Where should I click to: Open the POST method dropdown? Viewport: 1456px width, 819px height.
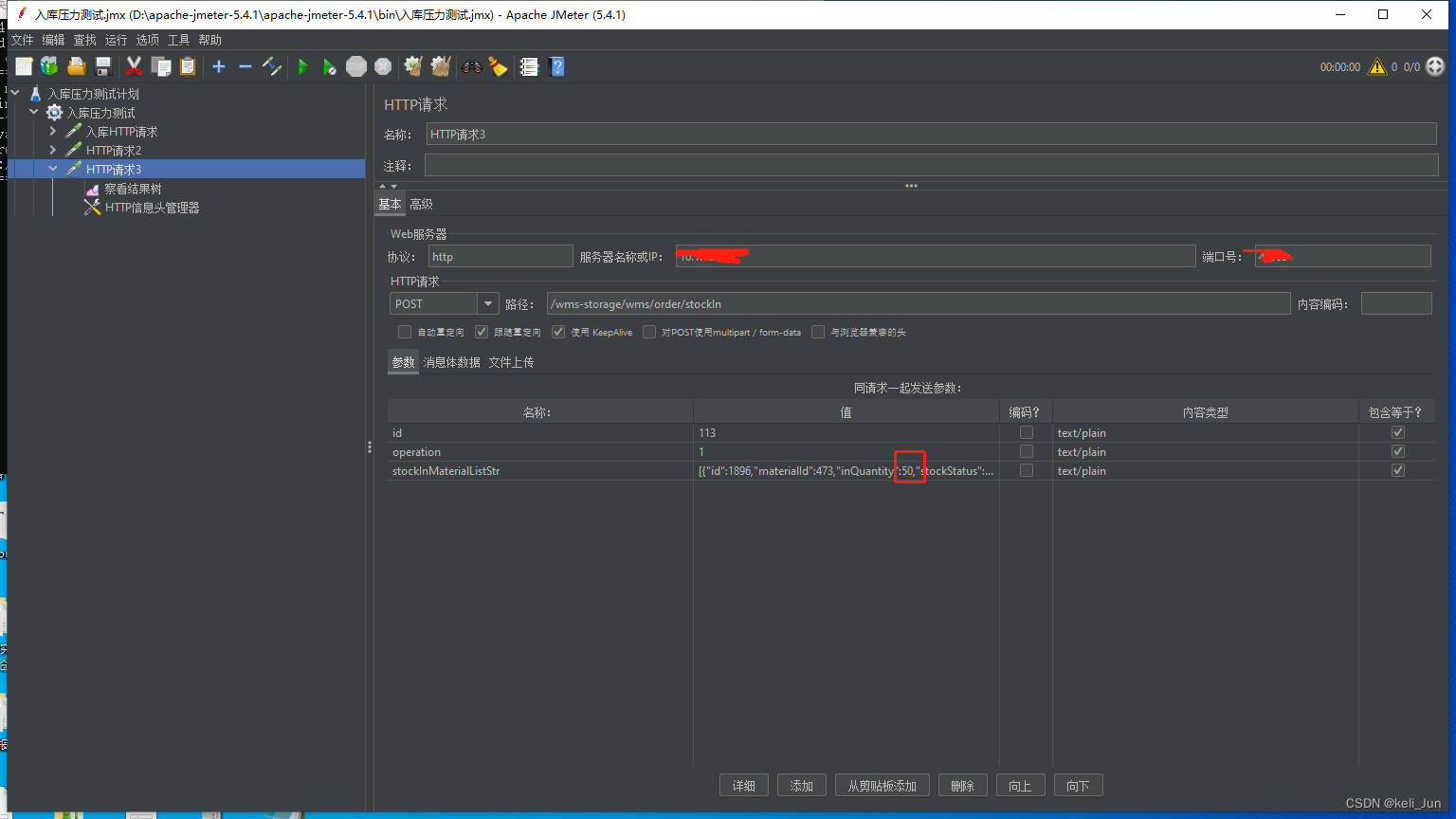[x=488, y=303]
